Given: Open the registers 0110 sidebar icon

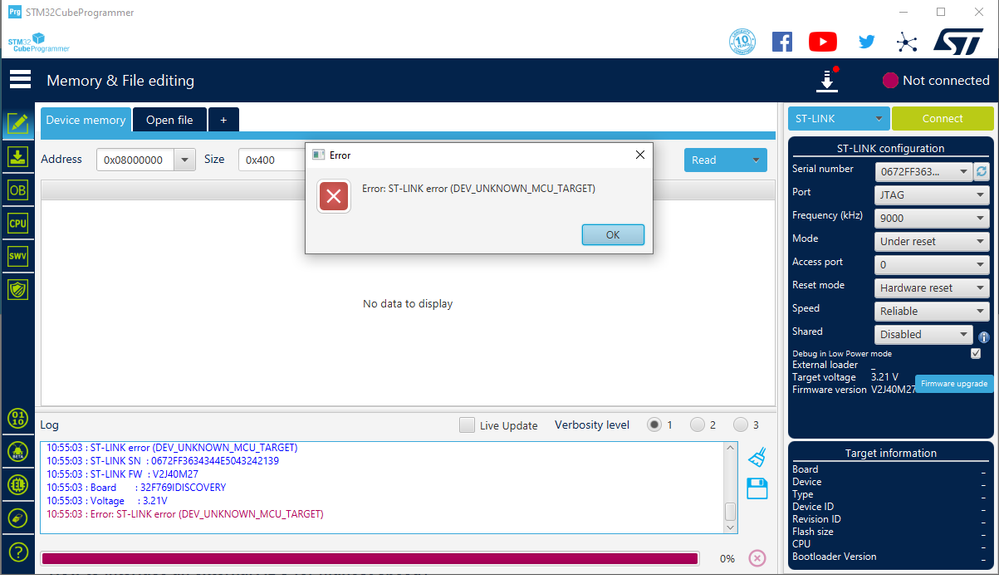Looking at the screenshot, I should coord(18,418).
